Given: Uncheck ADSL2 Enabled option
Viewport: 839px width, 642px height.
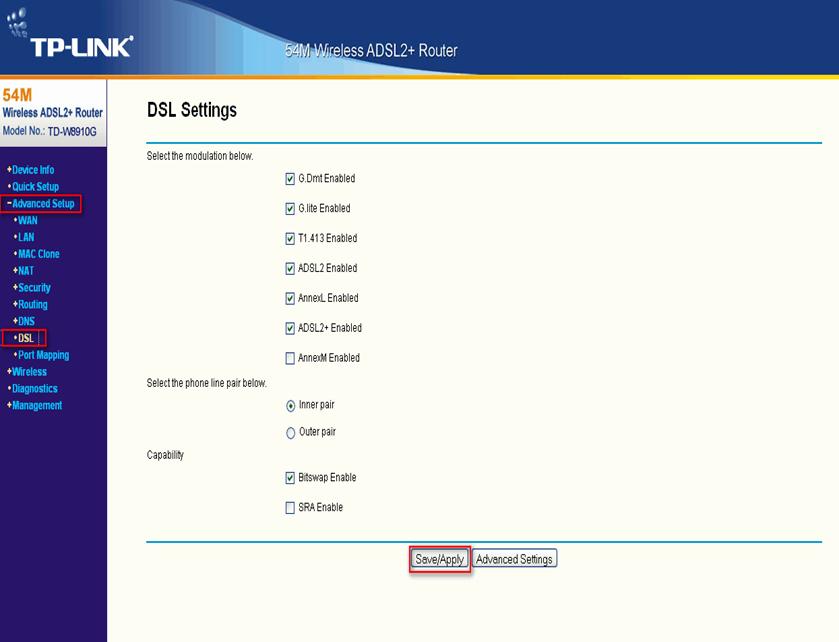Looking at the screenshot, I should point(290,269).
